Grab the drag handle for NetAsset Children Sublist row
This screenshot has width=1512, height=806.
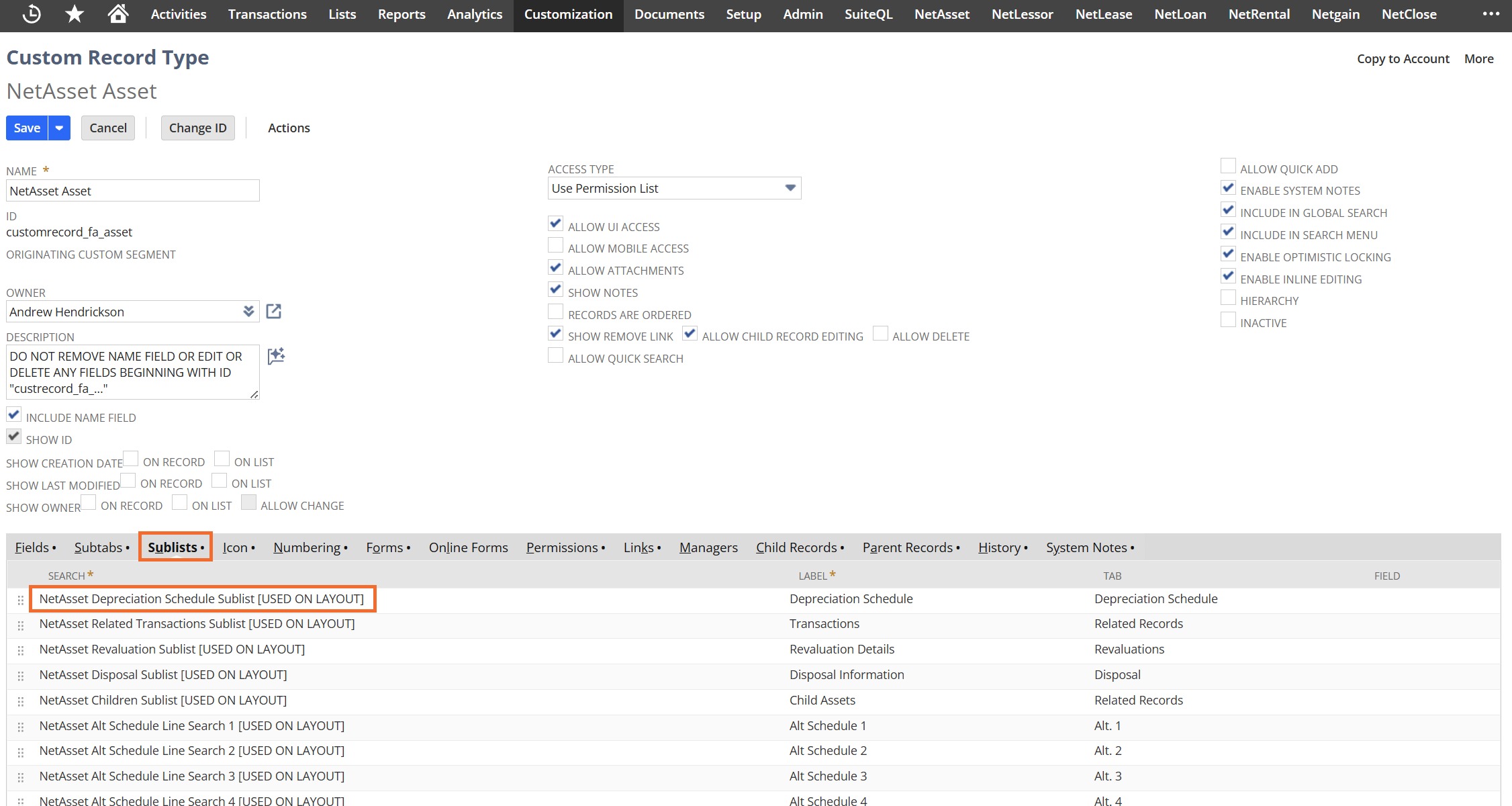tap(21, 702)
